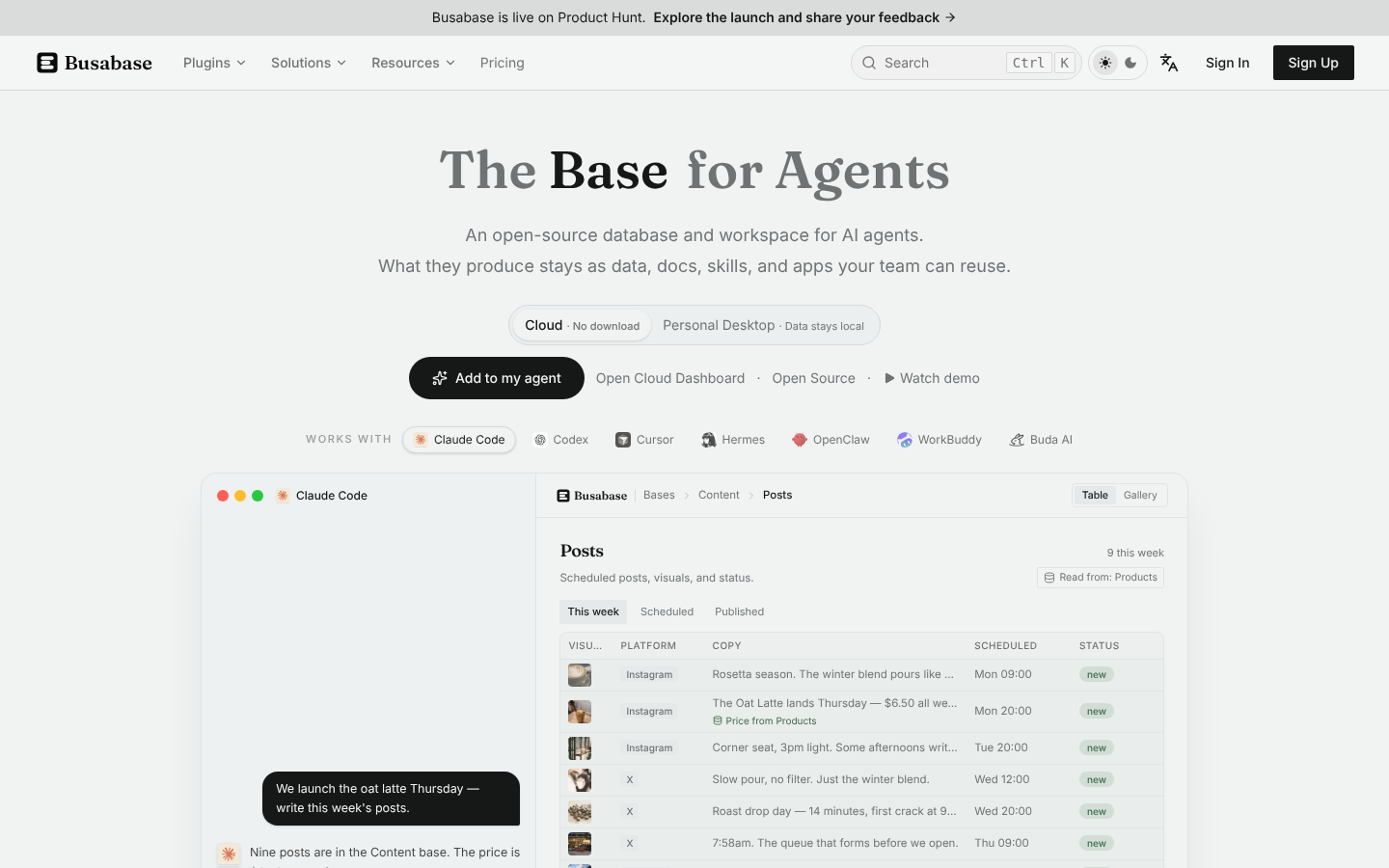The image size is (1389, 868).
Task: Click the Rosetta season post thumbnail
Action: (580, 675)
